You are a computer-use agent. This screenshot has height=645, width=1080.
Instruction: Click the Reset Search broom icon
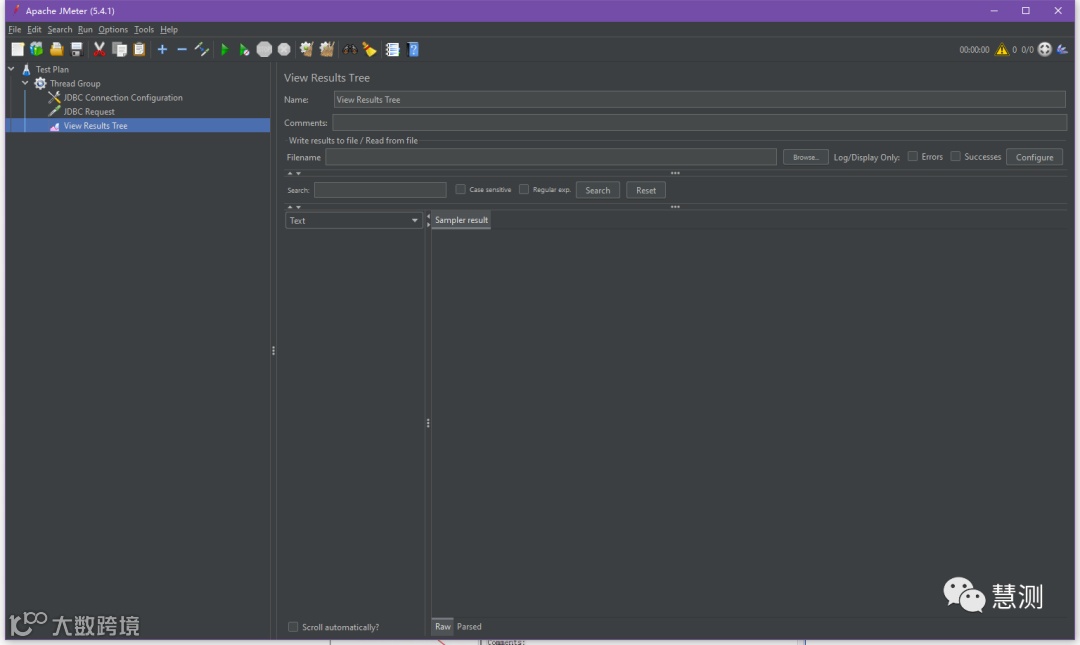370,49
